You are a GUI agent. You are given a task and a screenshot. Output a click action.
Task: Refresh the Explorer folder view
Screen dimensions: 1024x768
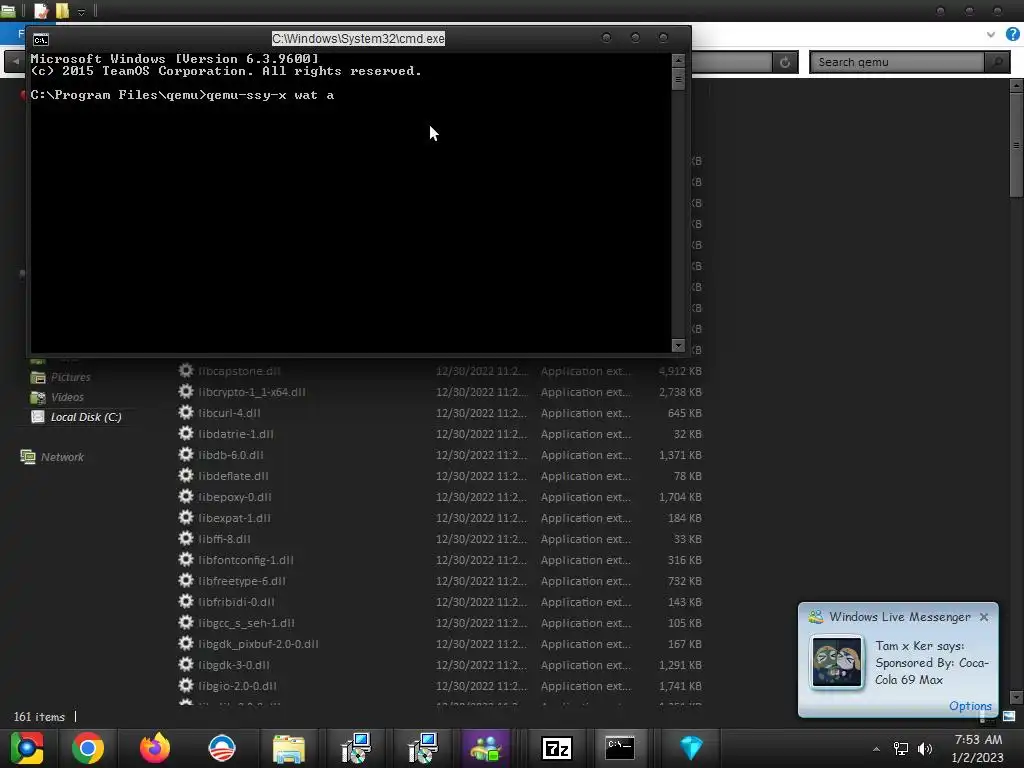pyautogui.click(x=785, y=62)
